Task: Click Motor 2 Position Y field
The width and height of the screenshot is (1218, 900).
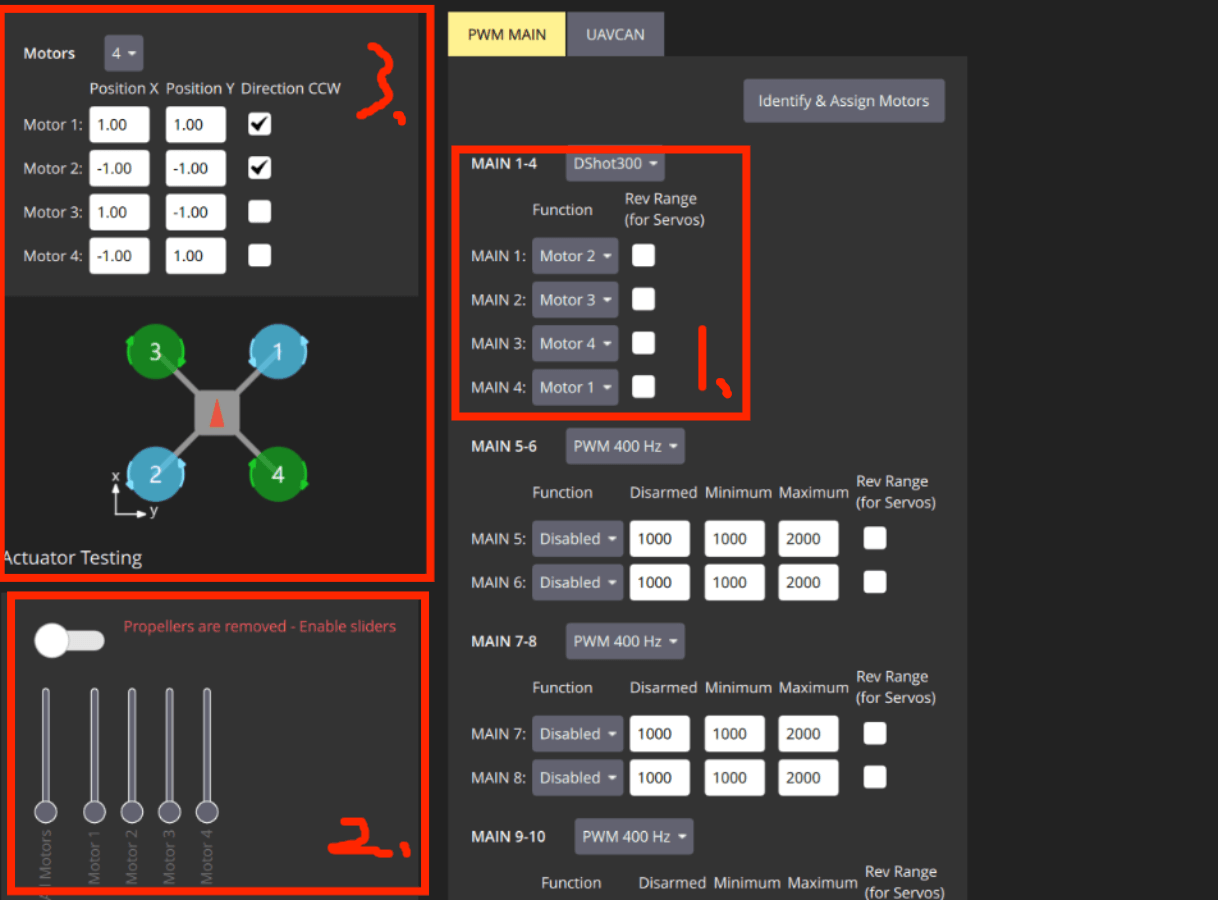Action: coord(195,168)
